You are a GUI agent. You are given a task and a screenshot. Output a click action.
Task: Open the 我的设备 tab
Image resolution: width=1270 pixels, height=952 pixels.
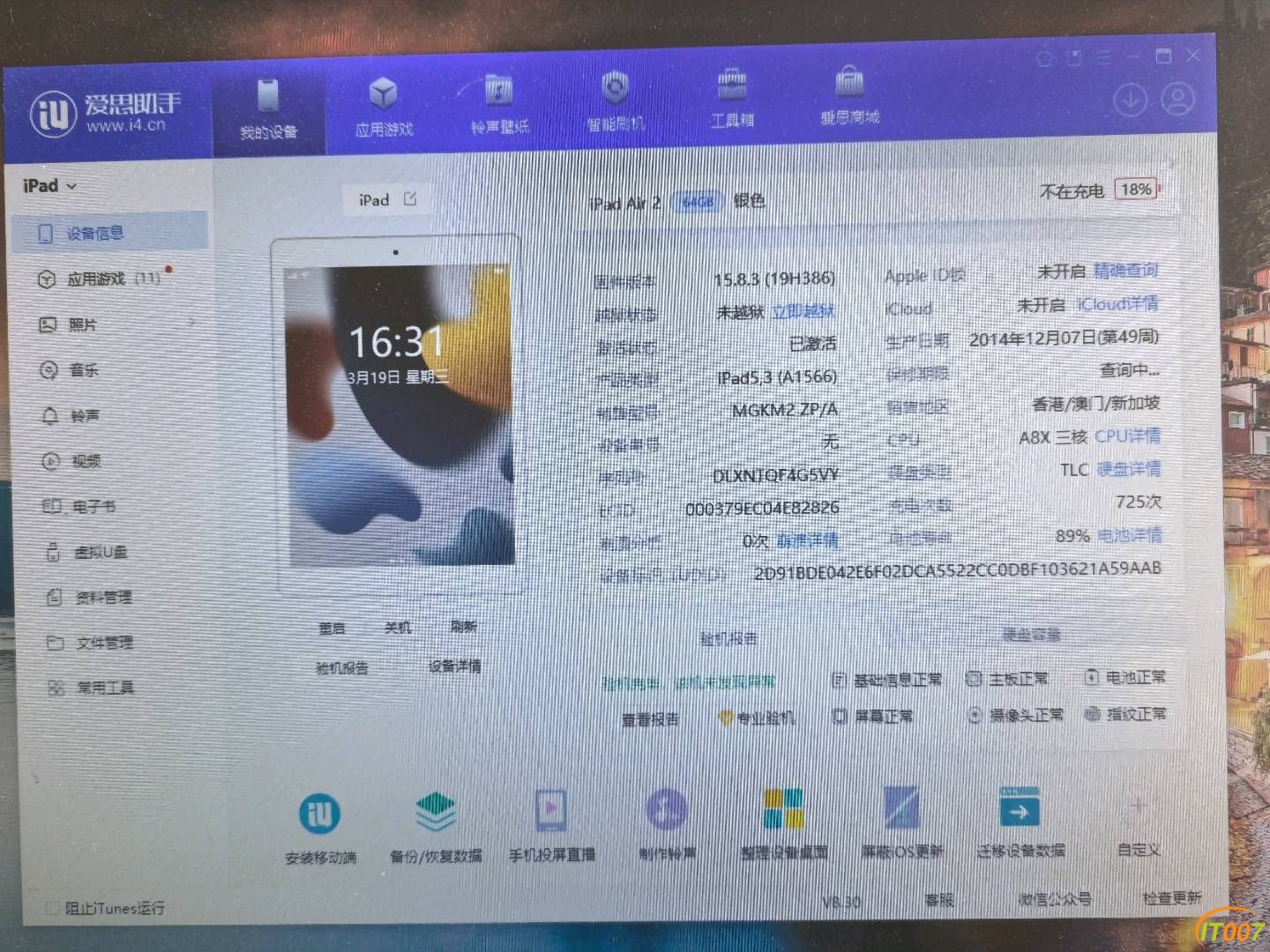click(268, 110)
